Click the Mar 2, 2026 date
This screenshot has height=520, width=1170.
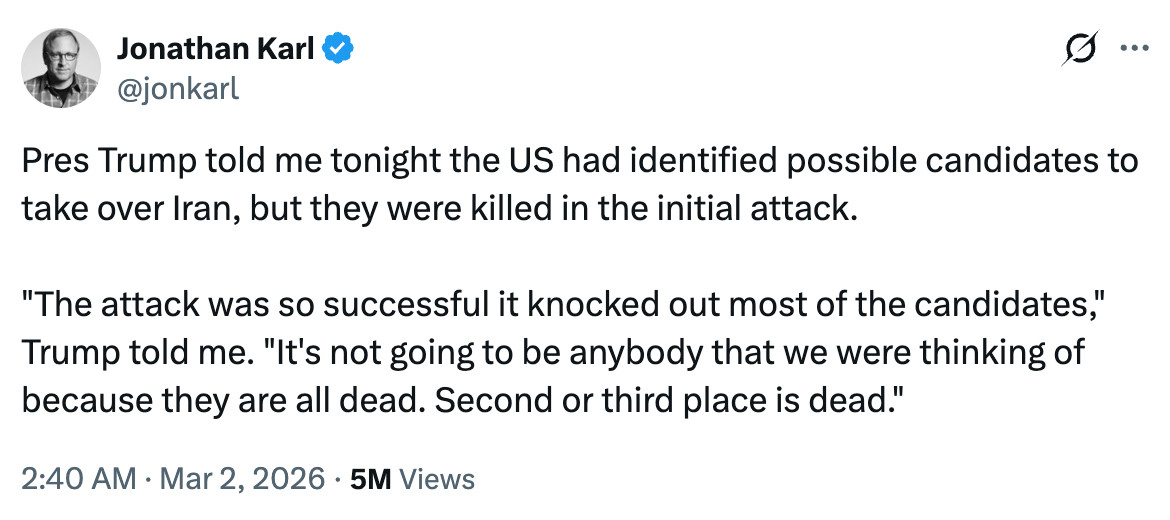point(240,478)
